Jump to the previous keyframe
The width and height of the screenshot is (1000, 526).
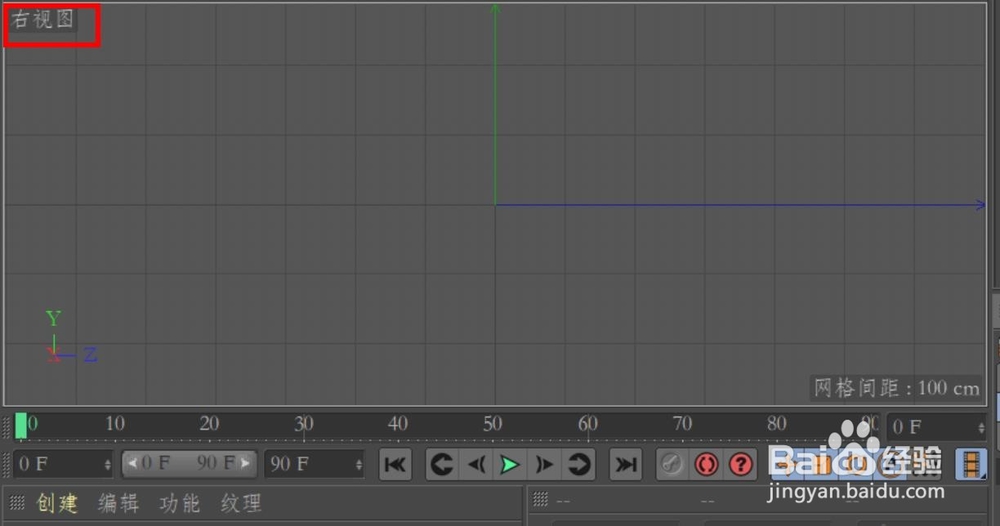[441, 464]
